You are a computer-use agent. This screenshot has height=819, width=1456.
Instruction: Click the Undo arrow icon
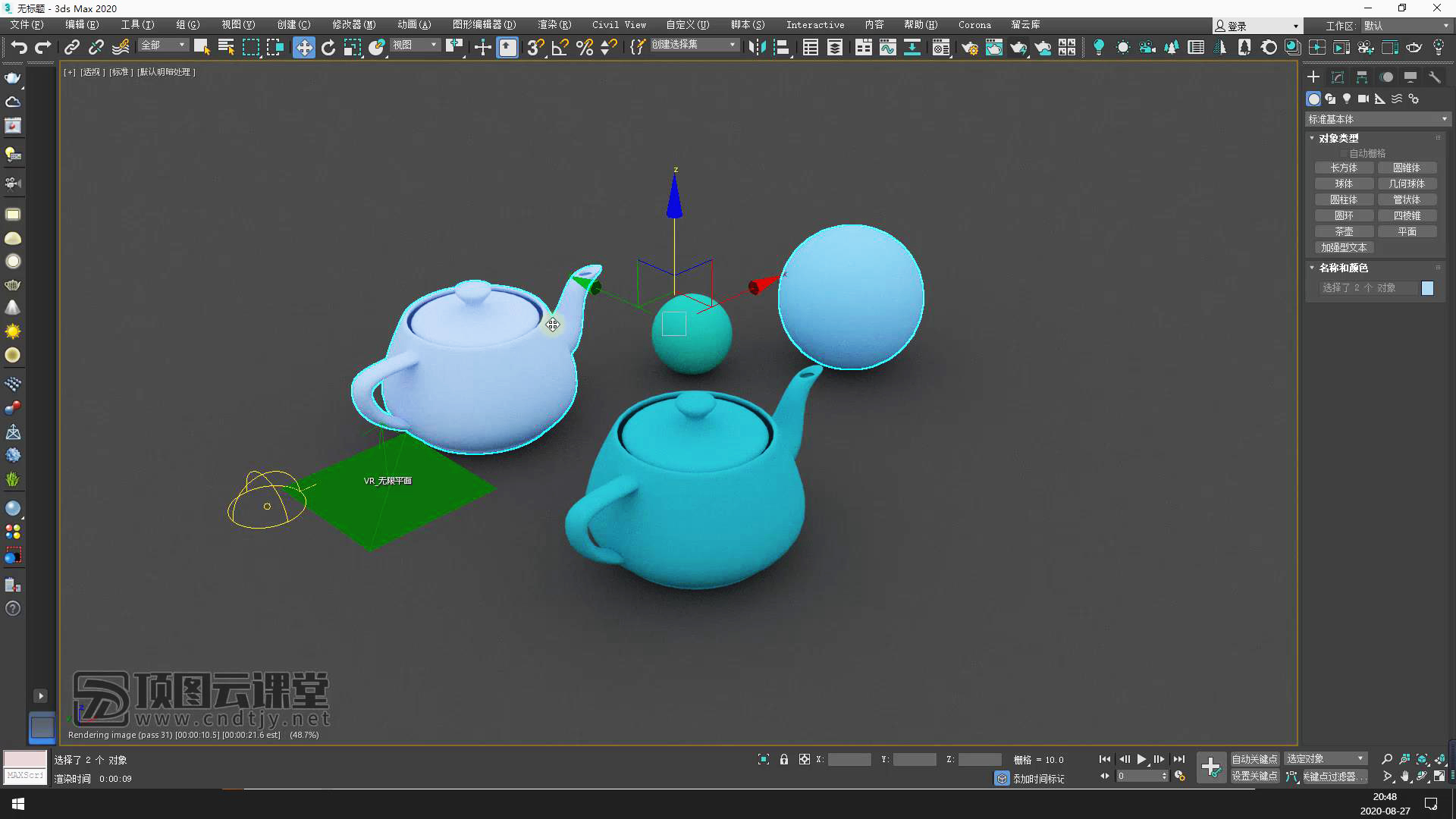click(19, 48)
